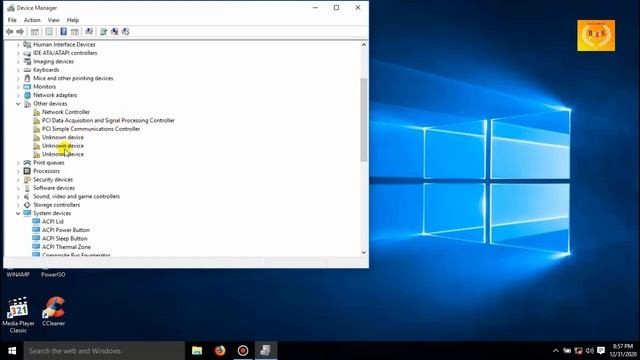Open the View menu

pos(53,20)
